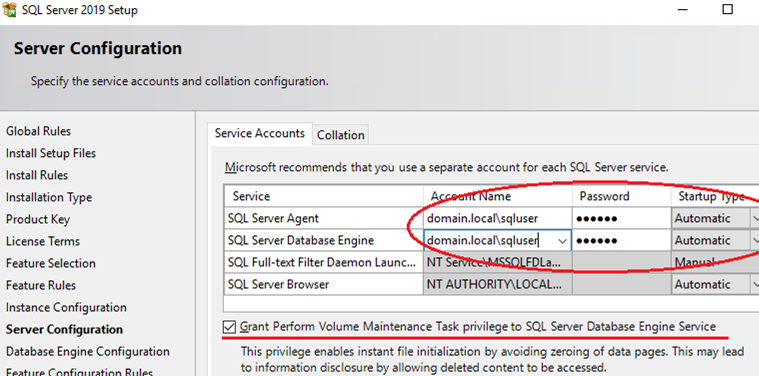Select the SQL Server Browser service cell
The image size is (759, 376).
point(324,285)
